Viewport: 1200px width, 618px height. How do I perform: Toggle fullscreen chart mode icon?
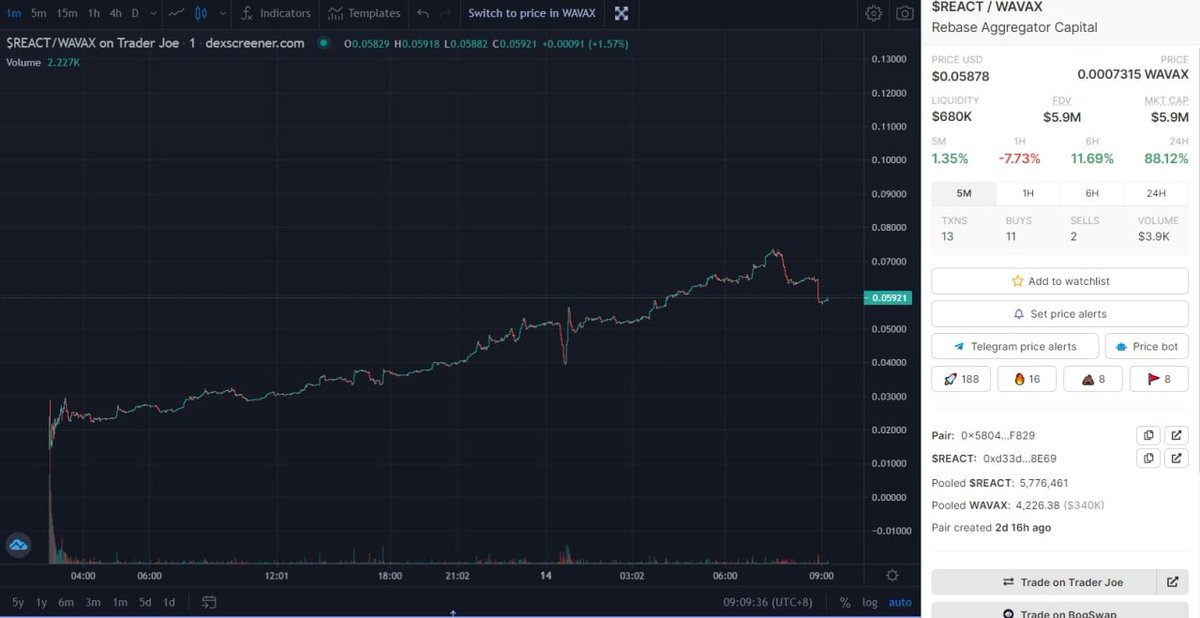point(621,13)
